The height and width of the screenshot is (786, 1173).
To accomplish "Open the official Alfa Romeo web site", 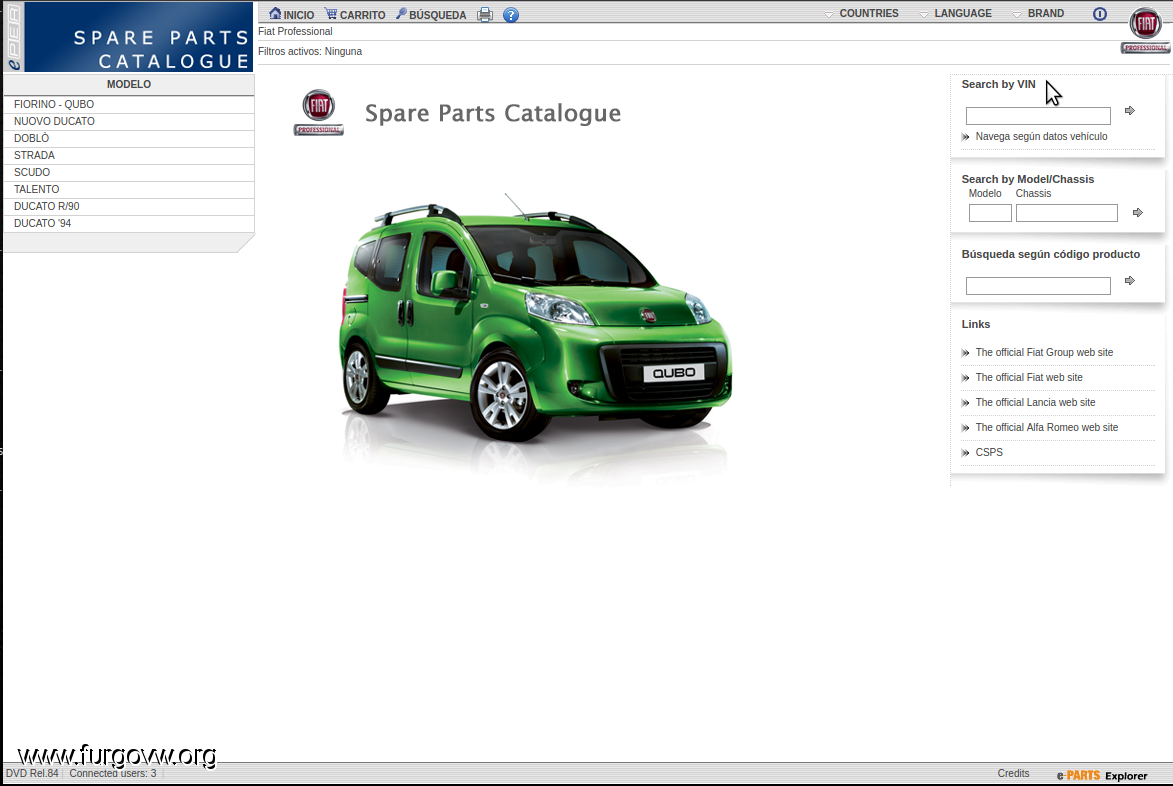I will 1047,428.
